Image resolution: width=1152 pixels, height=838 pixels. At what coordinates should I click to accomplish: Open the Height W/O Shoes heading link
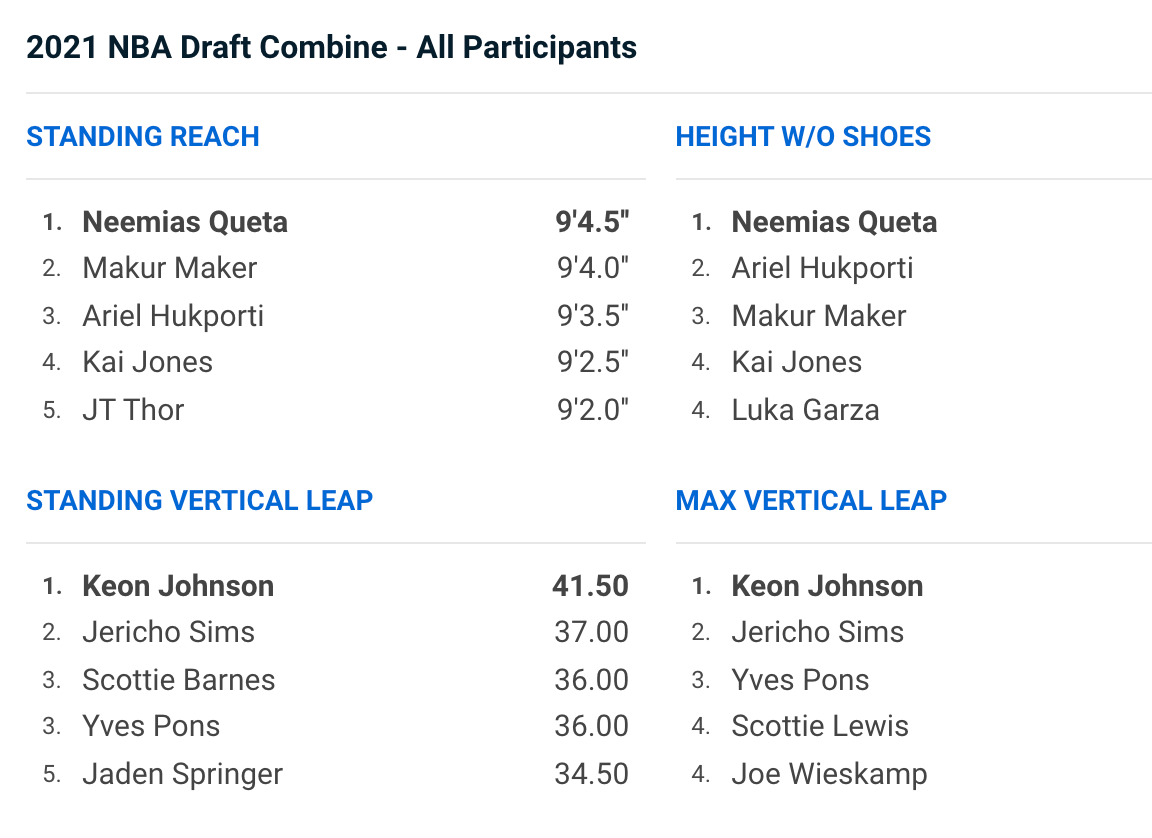point(803,137)
